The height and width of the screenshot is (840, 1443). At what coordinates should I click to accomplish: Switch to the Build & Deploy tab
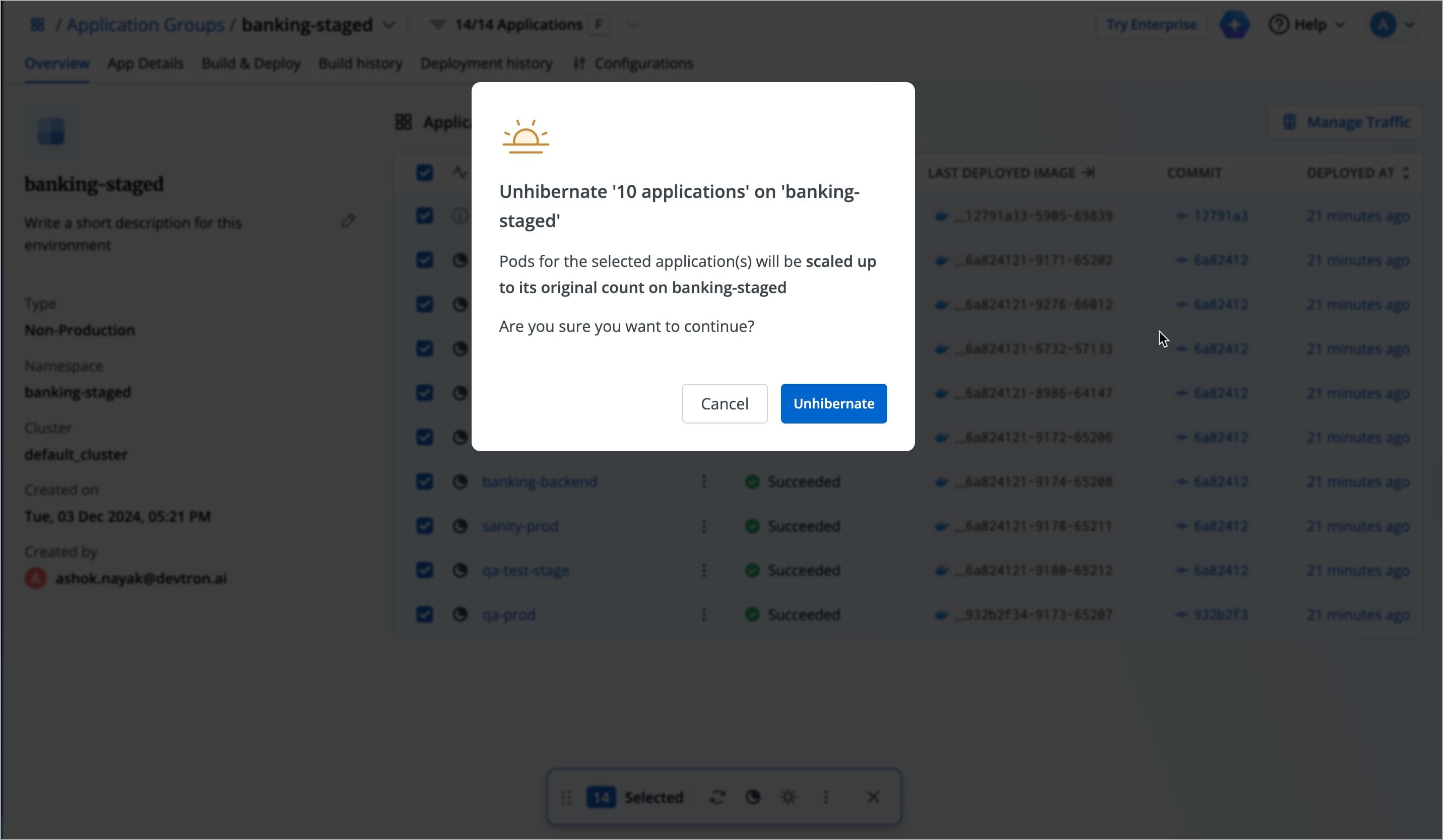[x=251, y=63]
